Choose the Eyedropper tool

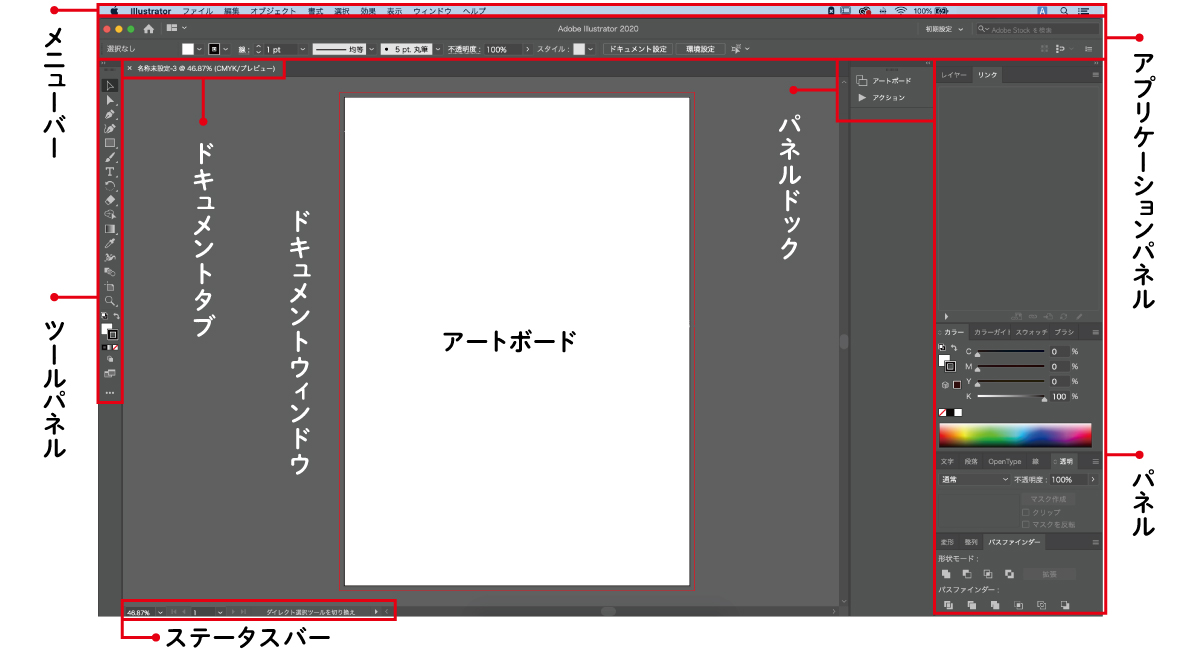[110, 243]
